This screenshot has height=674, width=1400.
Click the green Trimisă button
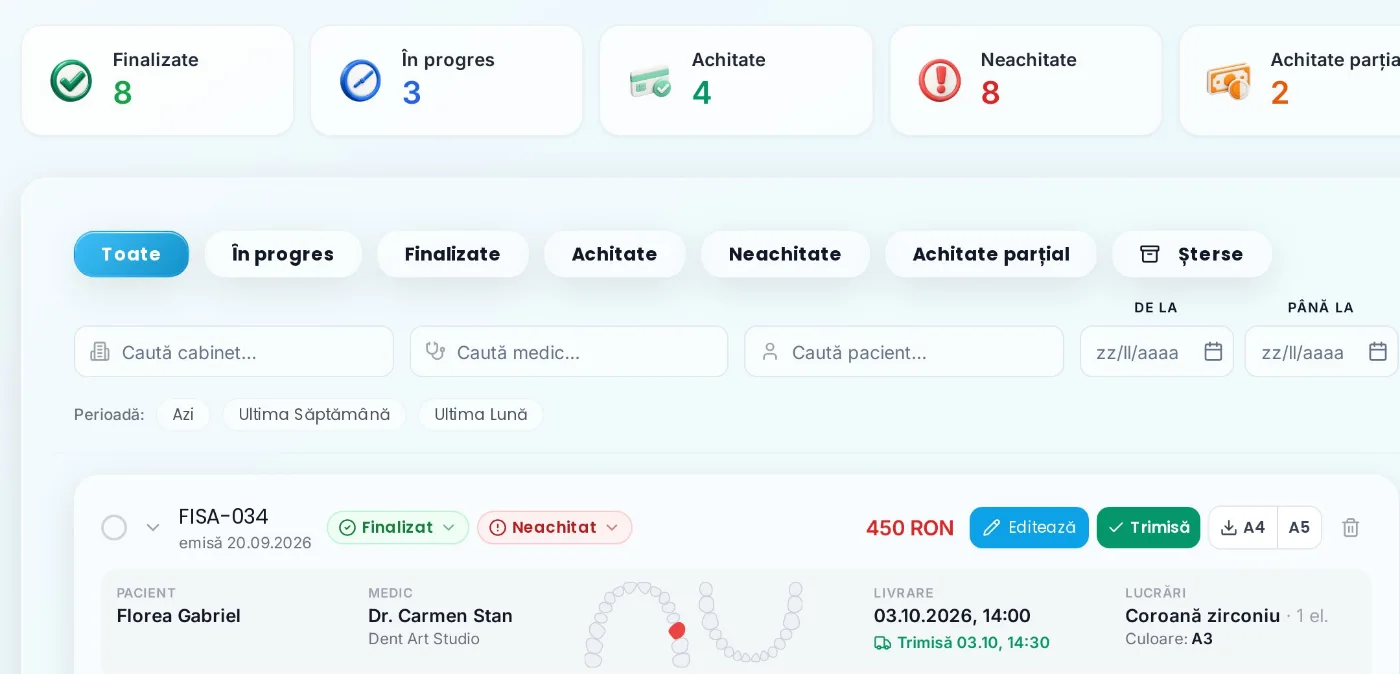click(1148, 527)
